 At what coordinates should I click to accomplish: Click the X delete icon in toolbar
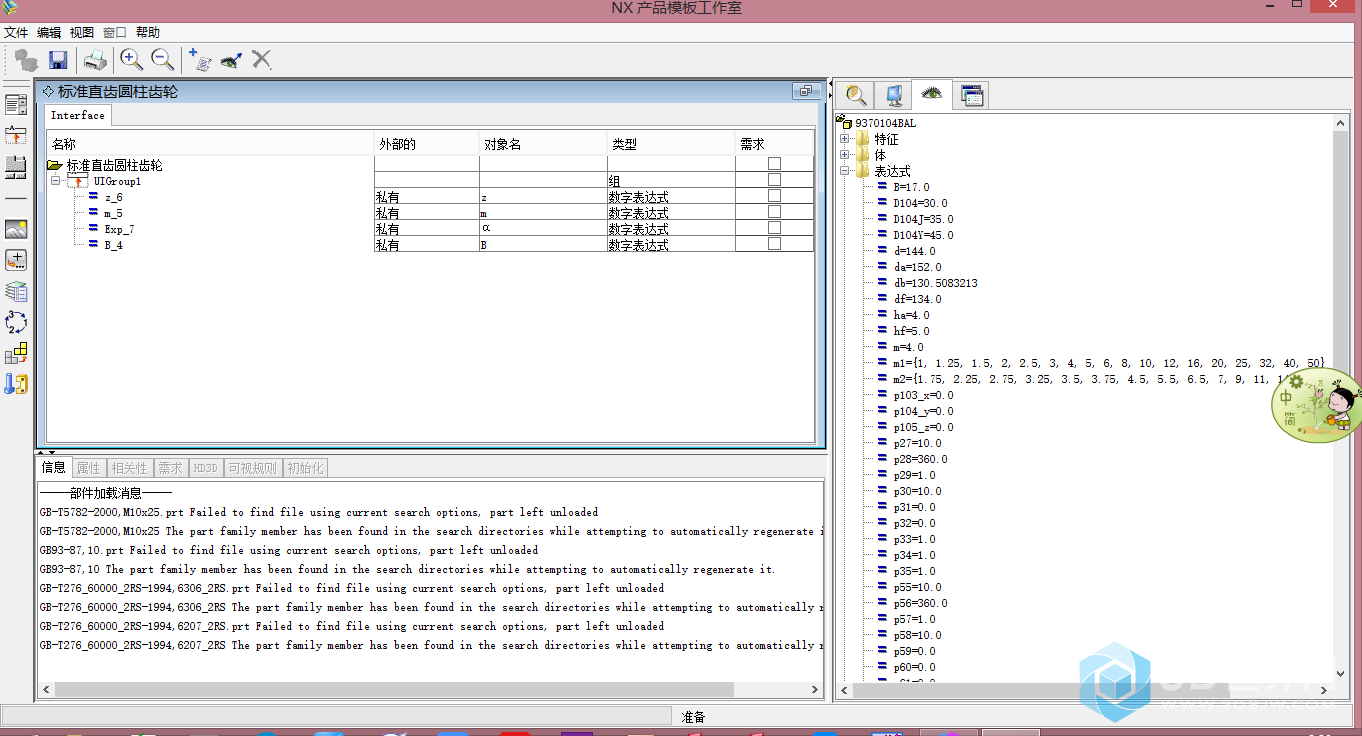pyautogui.click(x=262, y=60)
